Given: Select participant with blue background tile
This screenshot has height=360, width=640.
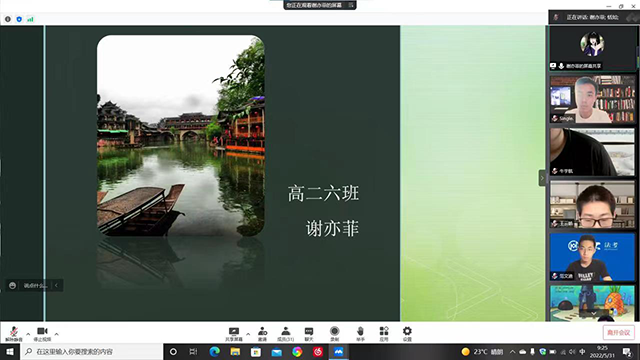Looking at the screenshot, I should coord(592,257).
